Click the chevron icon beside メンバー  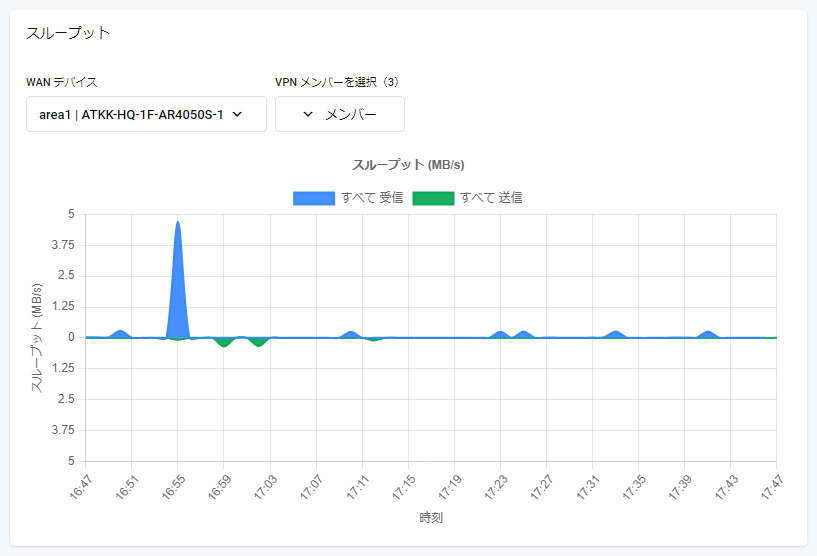click(308, 115)
